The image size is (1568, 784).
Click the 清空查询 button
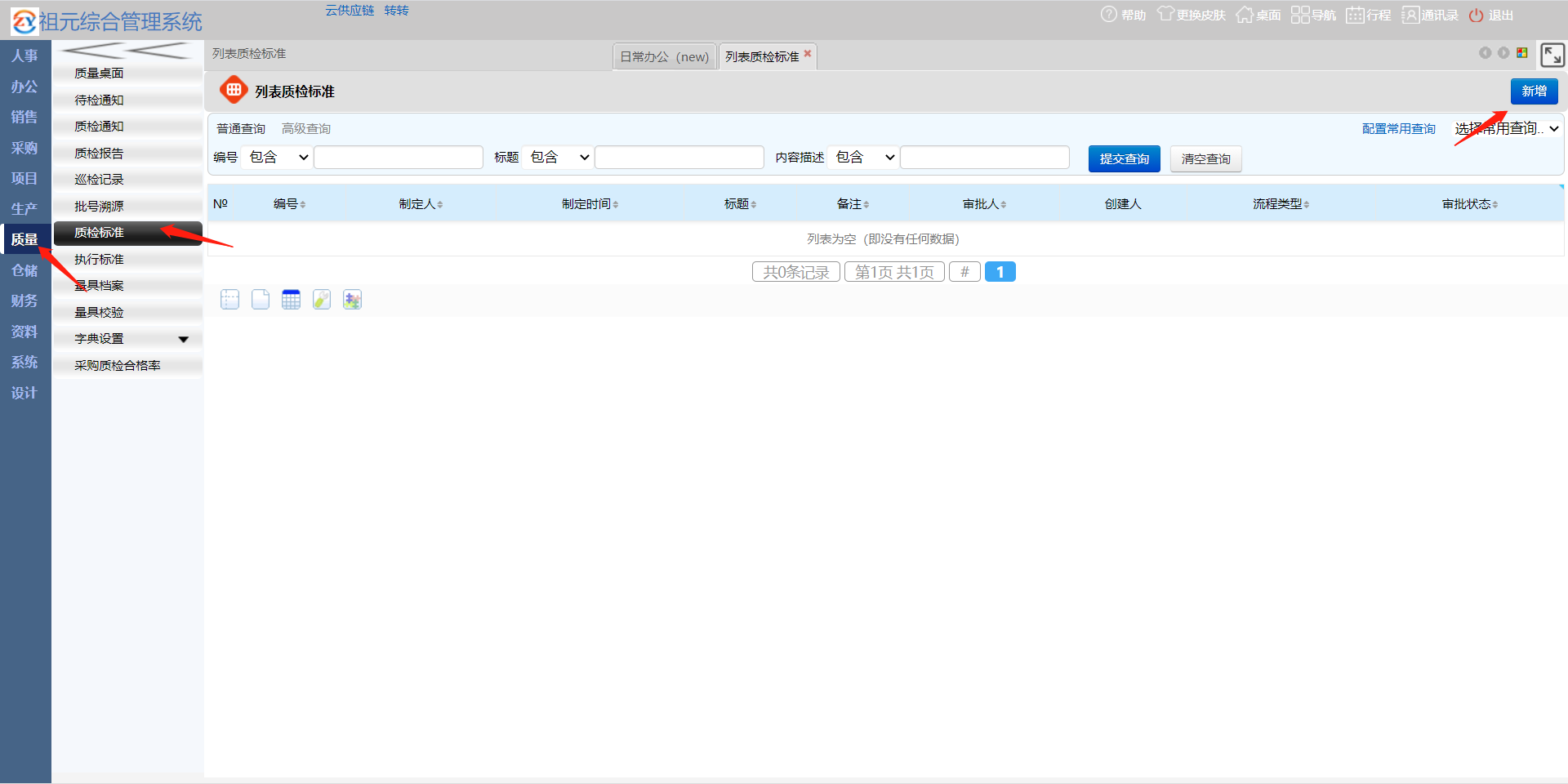pos(1205,158)
